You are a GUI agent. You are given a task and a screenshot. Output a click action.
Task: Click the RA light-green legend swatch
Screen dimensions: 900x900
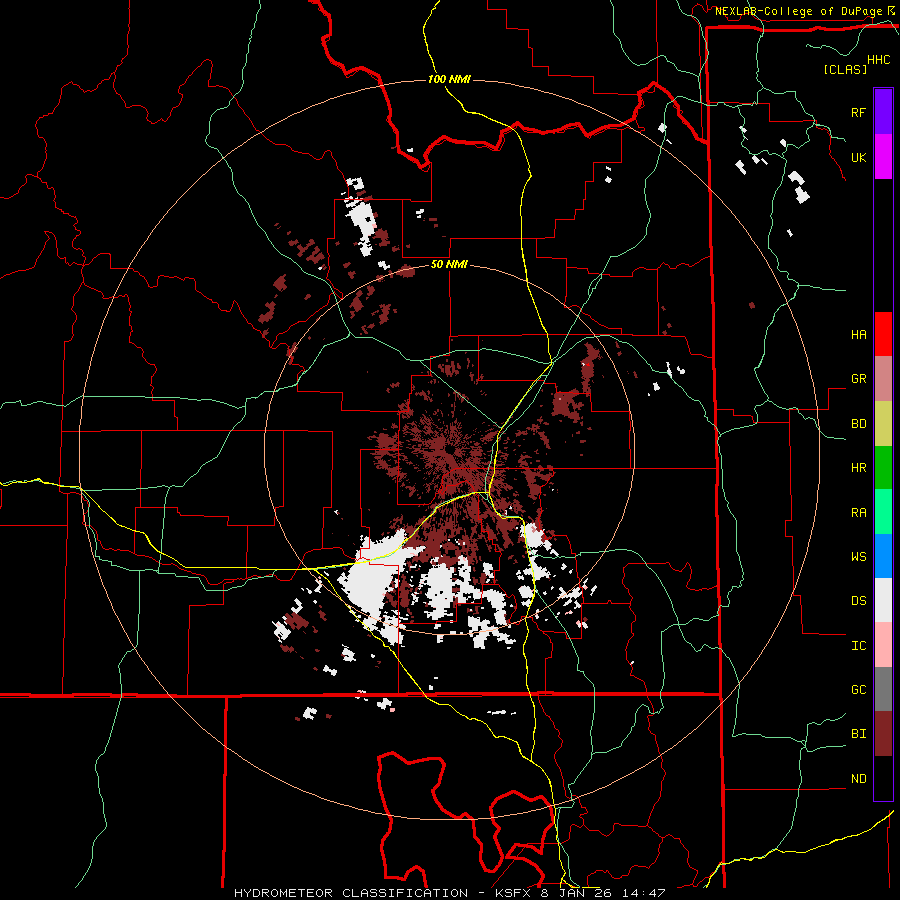(x=883, y=512)
